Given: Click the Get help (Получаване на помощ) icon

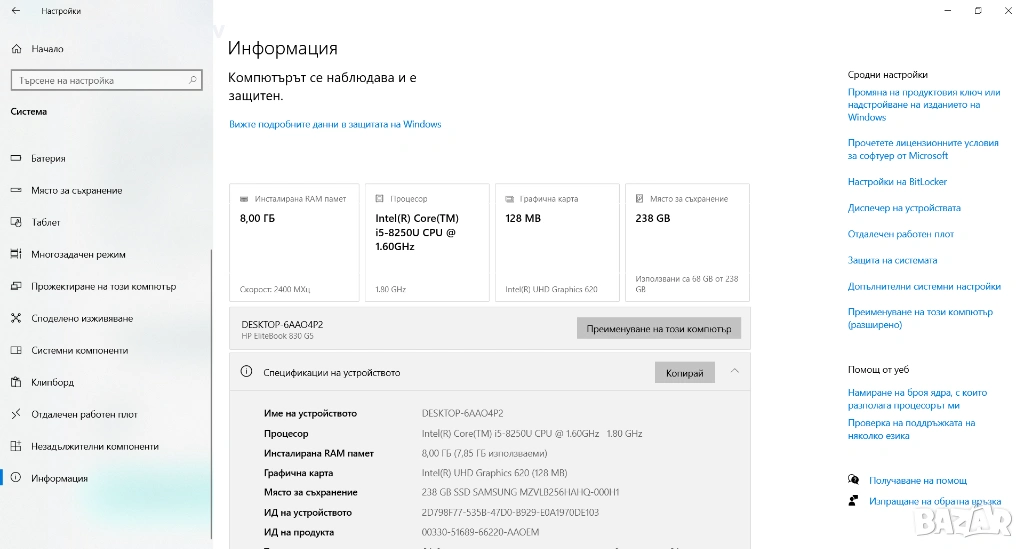Looking at the screenshot, I should 853,480.
